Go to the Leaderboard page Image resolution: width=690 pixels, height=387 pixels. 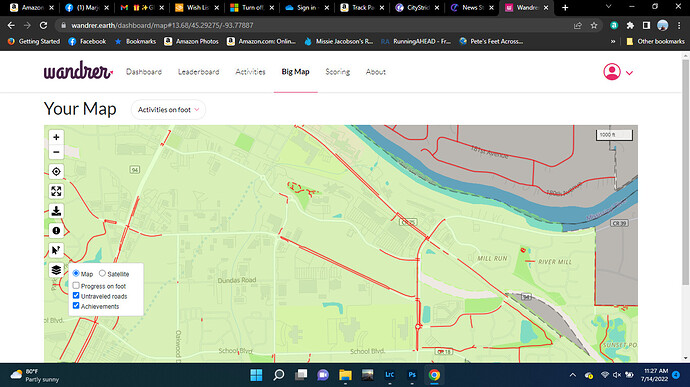[198, 72]
